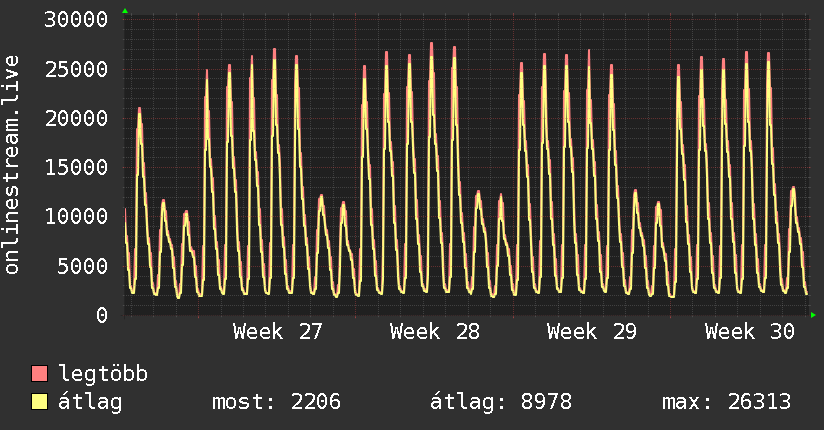The width and height of the screenshot is (824, 430).
Task: Click the pink legtöbb legend swatch
Action: click(x=39, y=373)
